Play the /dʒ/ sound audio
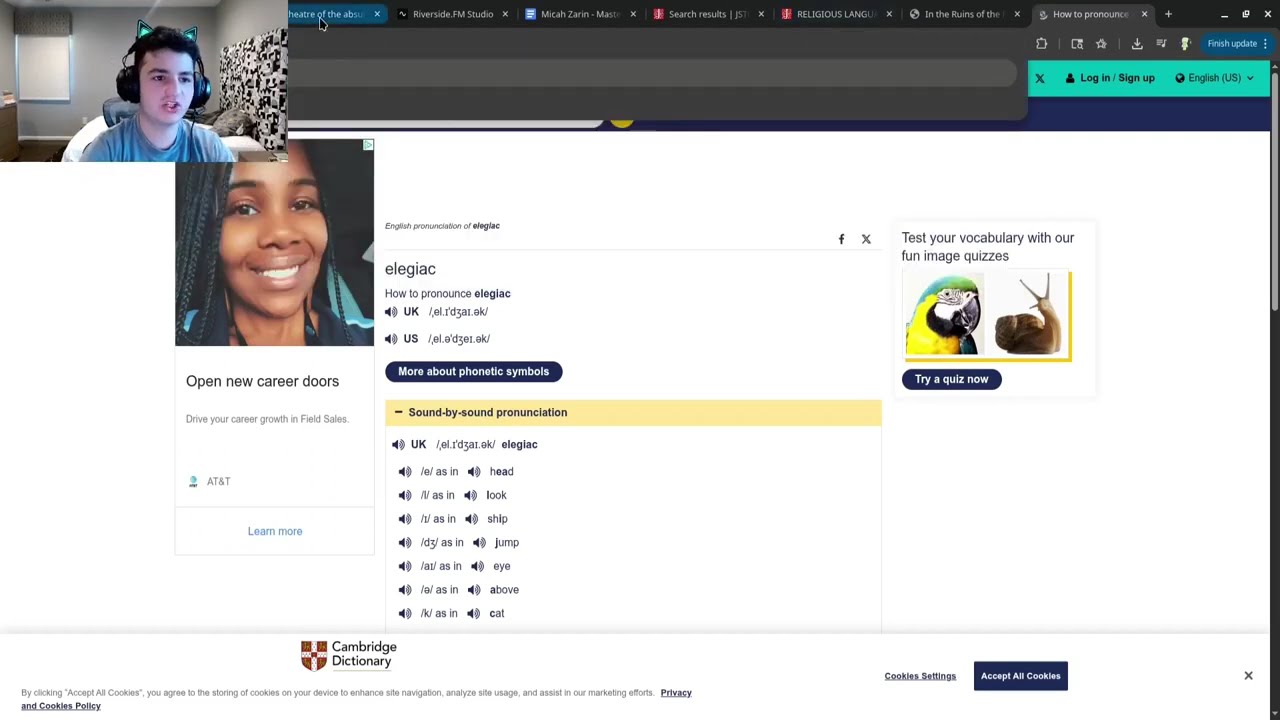1280x720 pixels. 405,543
